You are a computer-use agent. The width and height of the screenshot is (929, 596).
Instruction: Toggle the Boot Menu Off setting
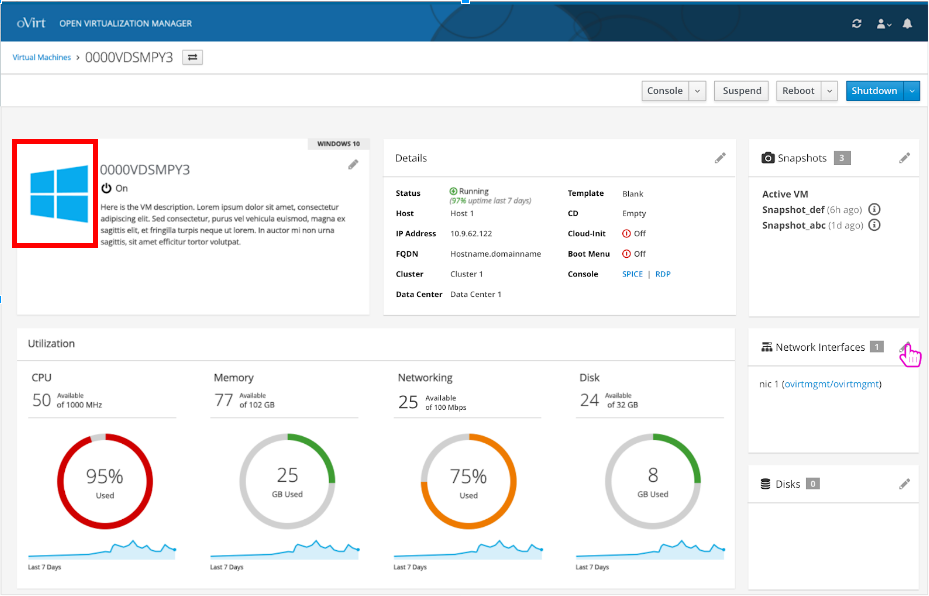(630, 253)
